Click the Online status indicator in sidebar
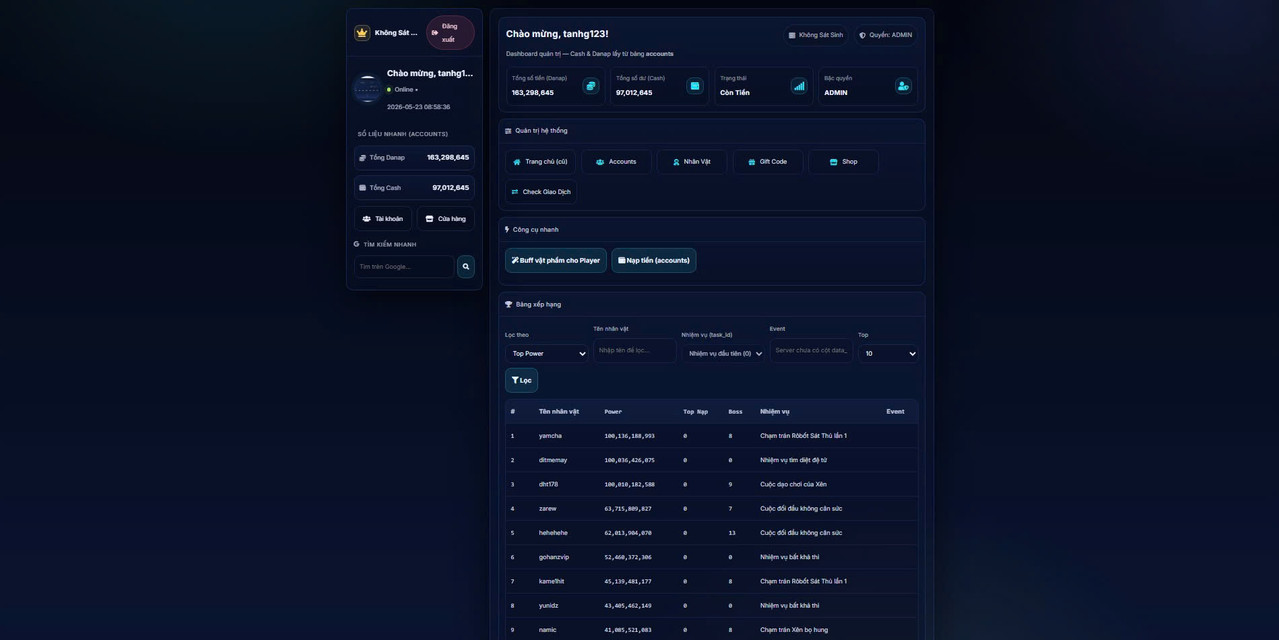The image size is (1279, 640). pyautogui.click(x=402, y=90)
